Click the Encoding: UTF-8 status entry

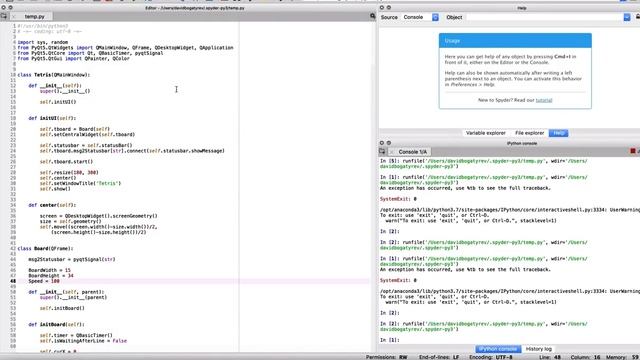coord(491,357)
